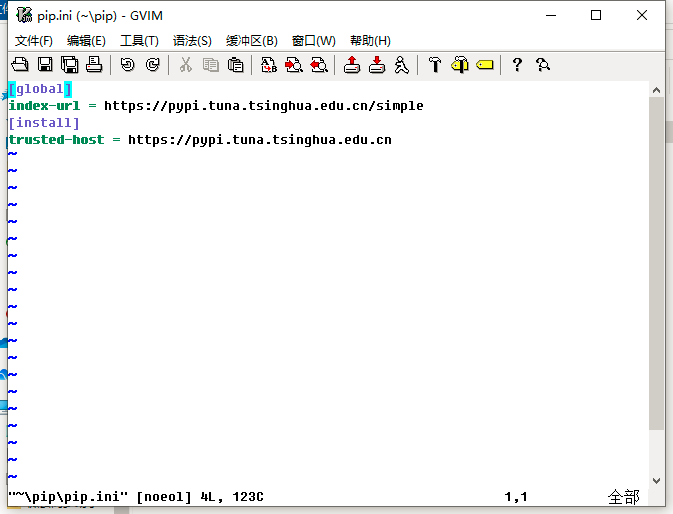Load session icon with up arrow
This screenshot has width=673, height=514.
pos(352,65)
